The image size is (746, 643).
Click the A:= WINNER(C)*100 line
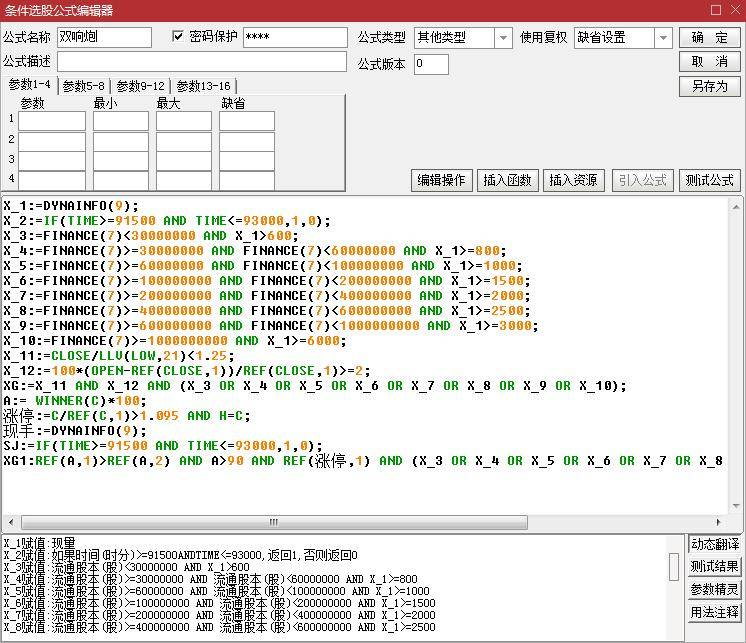(x=75, y=401)
